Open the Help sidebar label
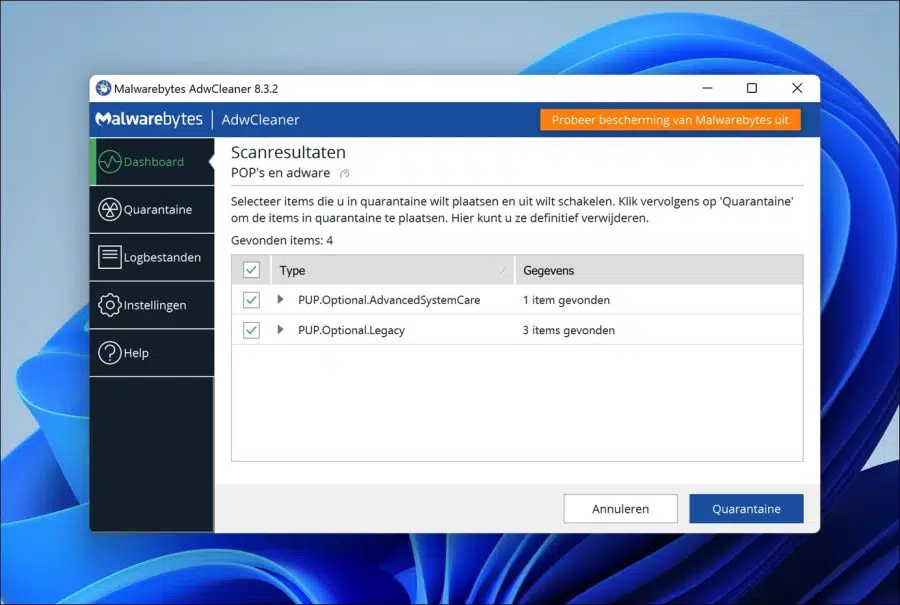Image resolution: width=900 pixels, height=605 pixels. click(137, 353)
